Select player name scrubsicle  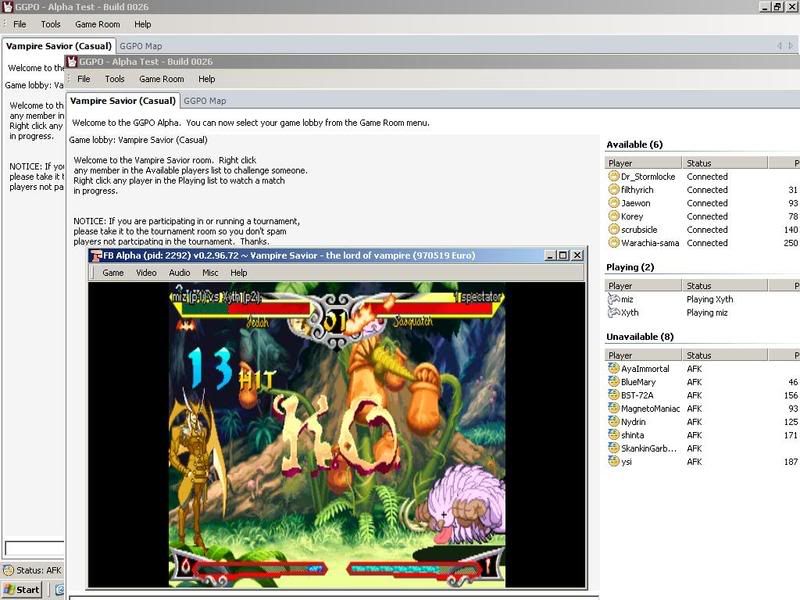[639, 230]
